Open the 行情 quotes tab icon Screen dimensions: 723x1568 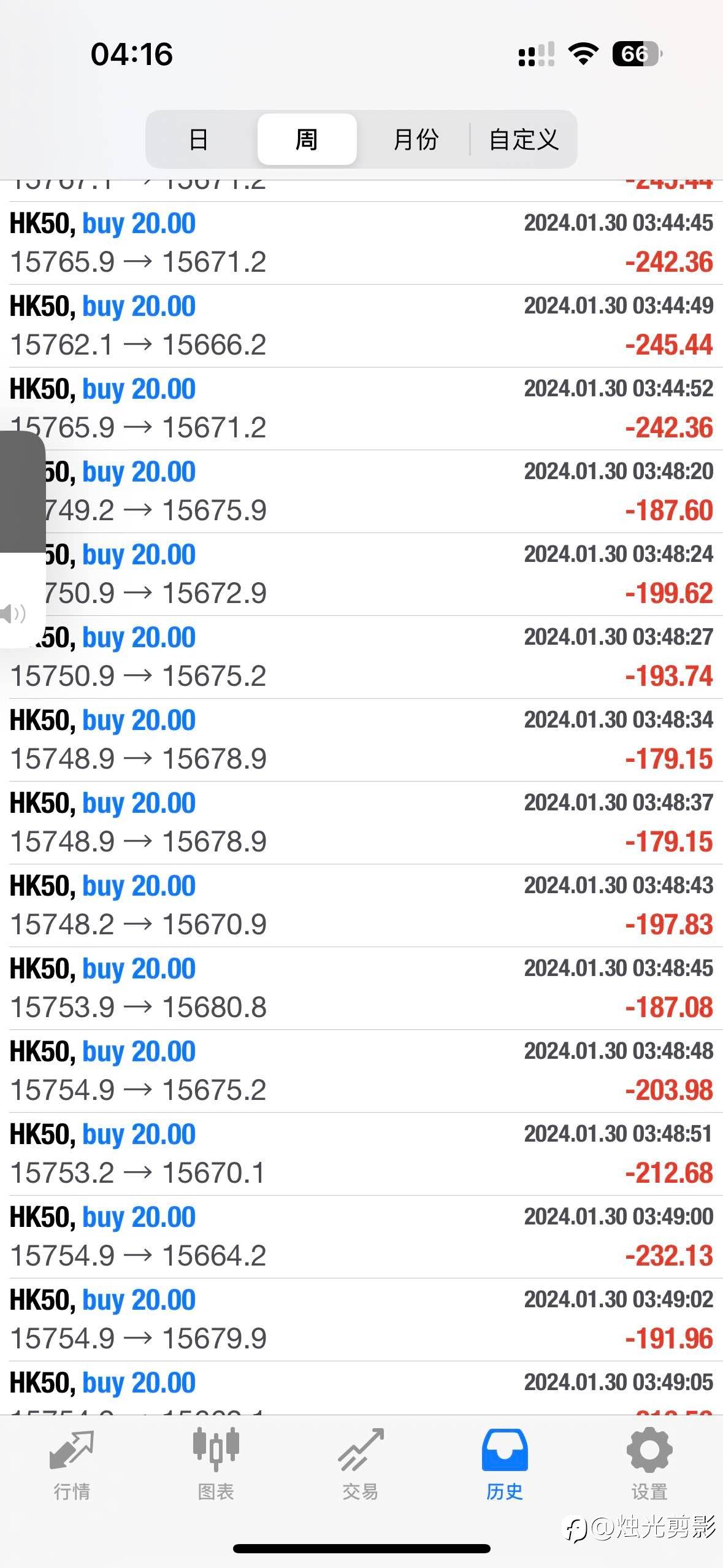(x=72, y=1450)
